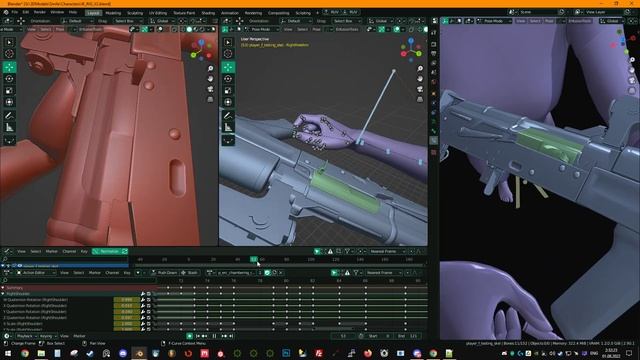Select the Select Box tool in middle viewport
This screenshot has width=640, height=360.
[x=228, y=42]
